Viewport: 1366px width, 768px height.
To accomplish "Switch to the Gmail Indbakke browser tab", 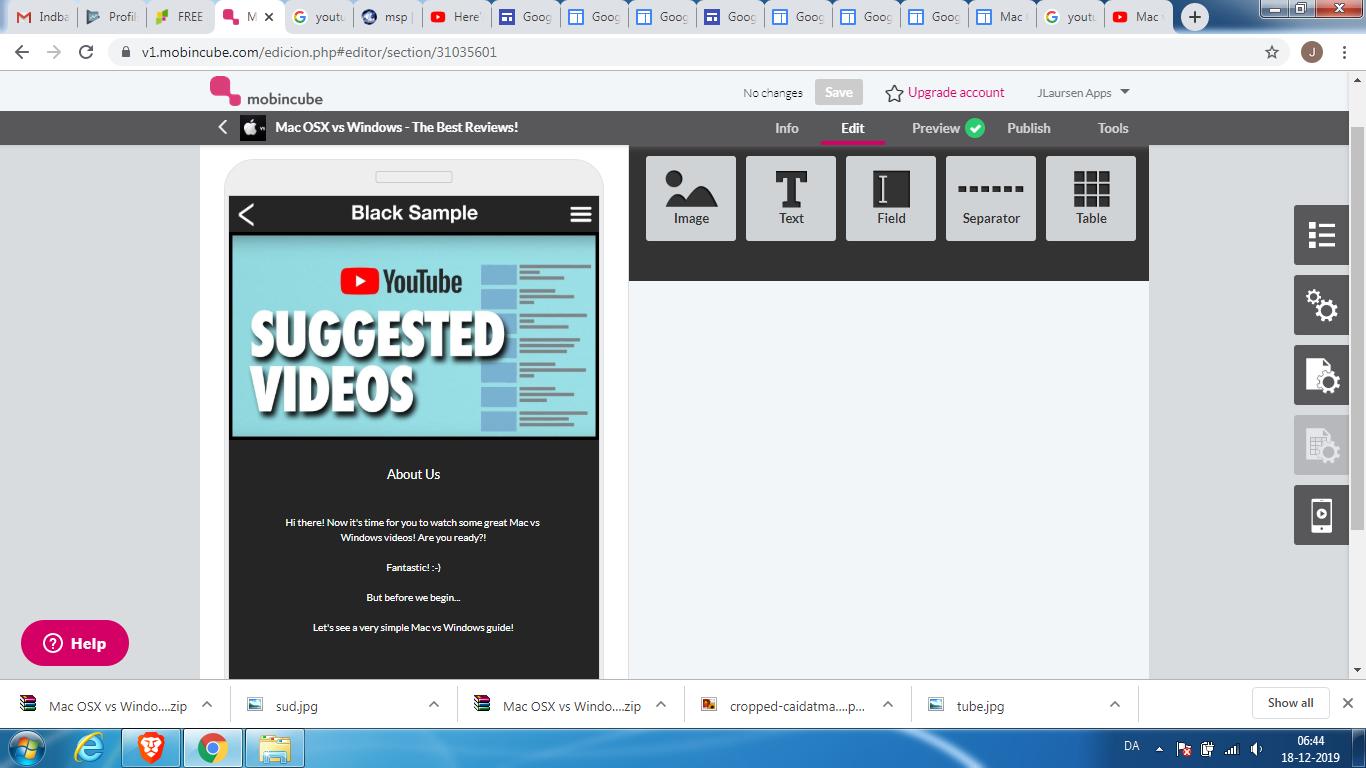I will point(42,17).
